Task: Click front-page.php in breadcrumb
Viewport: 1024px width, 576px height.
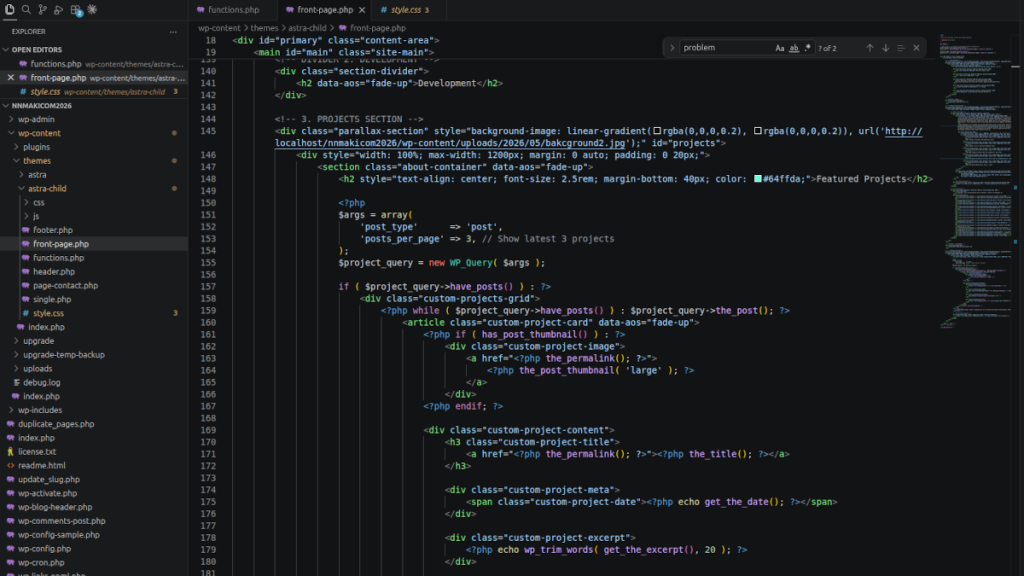Action: click(377, 28)
